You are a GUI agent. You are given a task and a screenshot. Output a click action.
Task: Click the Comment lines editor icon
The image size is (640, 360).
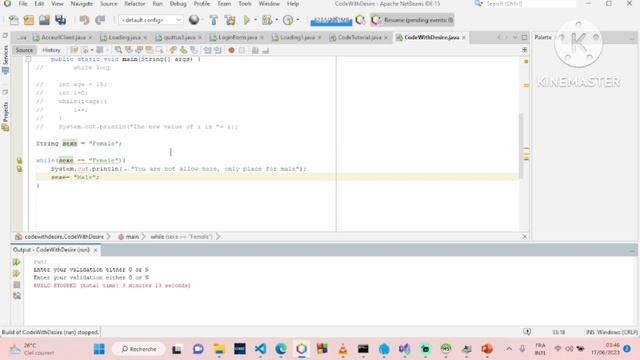pyautogui.click(x=255, y=50)
